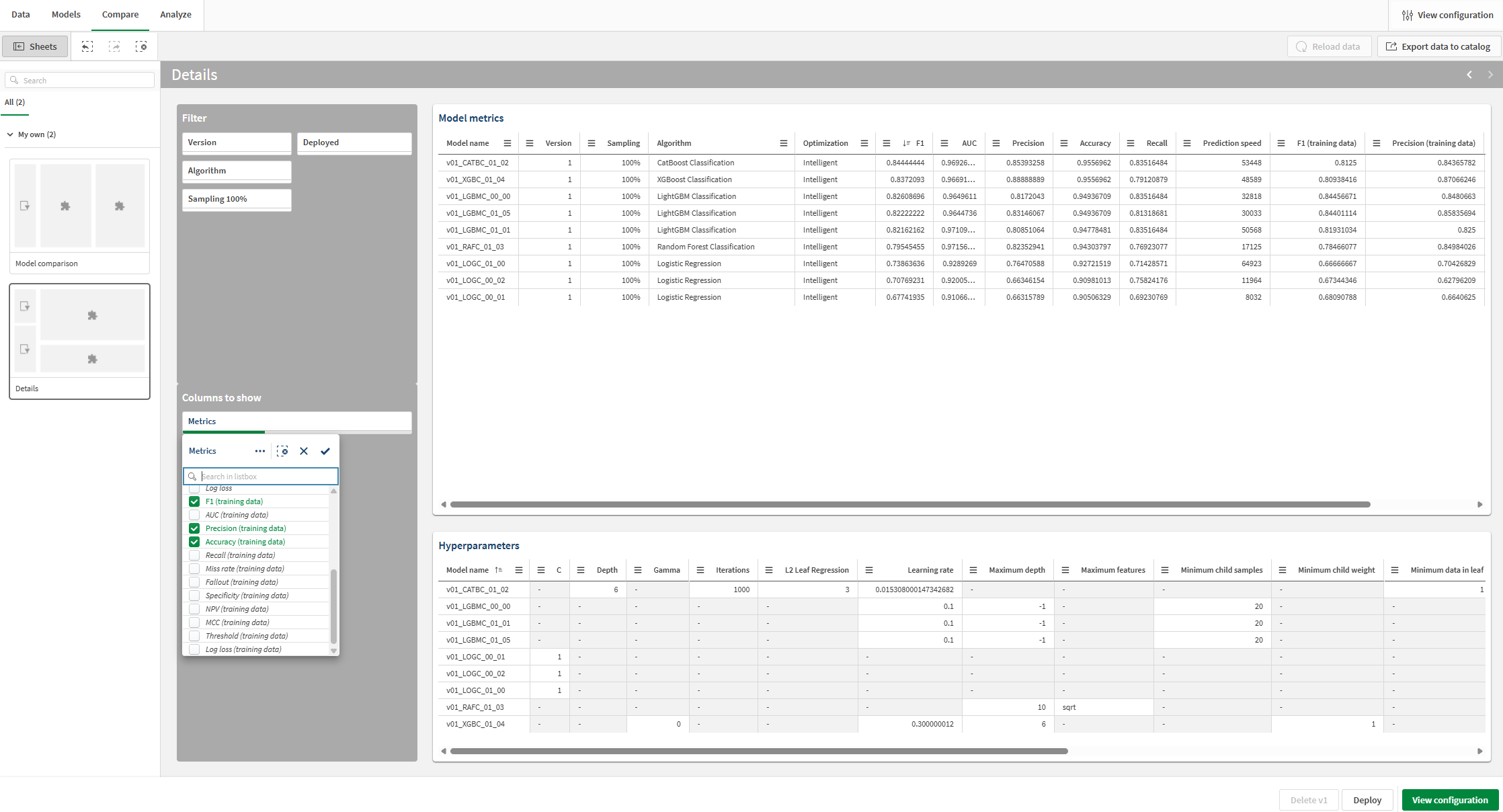Image resolution: width=1503 pixels, height=812 pixels.
Task: Collapse the My own (2) section
Action: click(10, 134)
